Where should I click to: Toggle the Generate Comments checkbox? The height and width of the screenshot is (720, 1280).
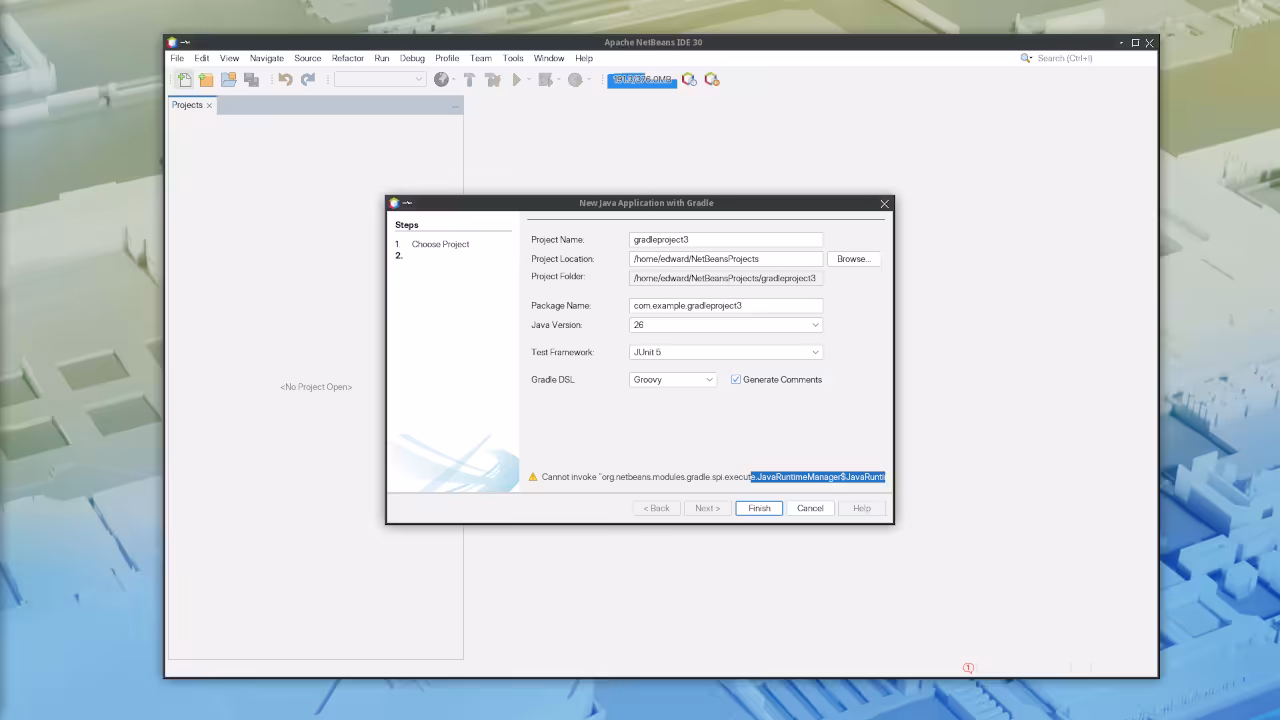point(736,380)
